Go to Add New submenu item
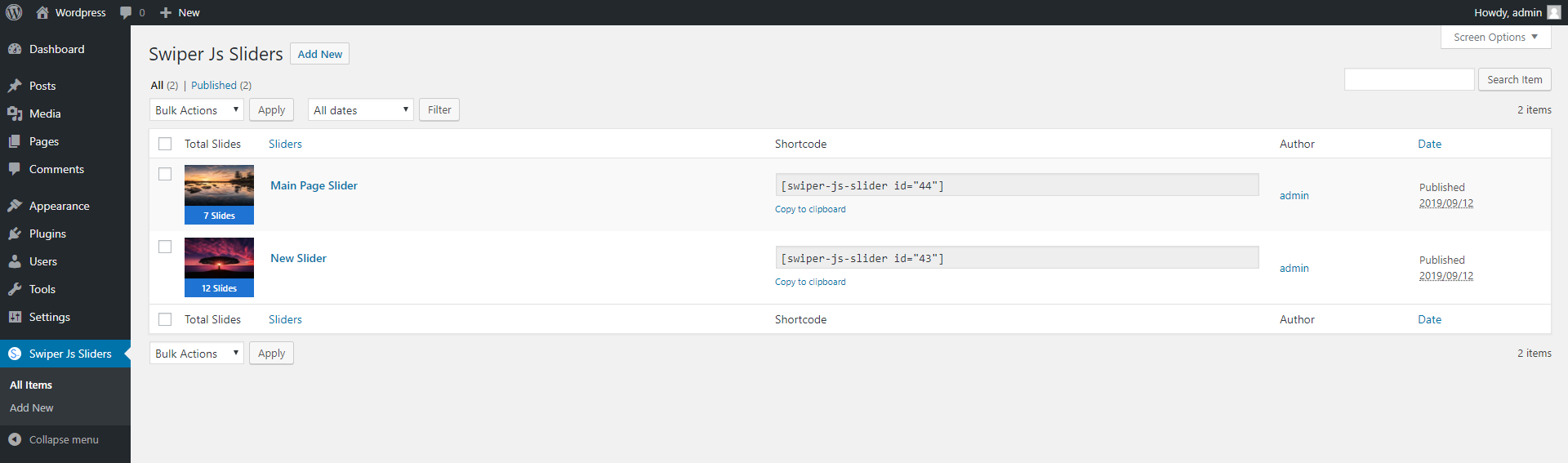Screen dimensions: 1568x463 coord(32,407)
